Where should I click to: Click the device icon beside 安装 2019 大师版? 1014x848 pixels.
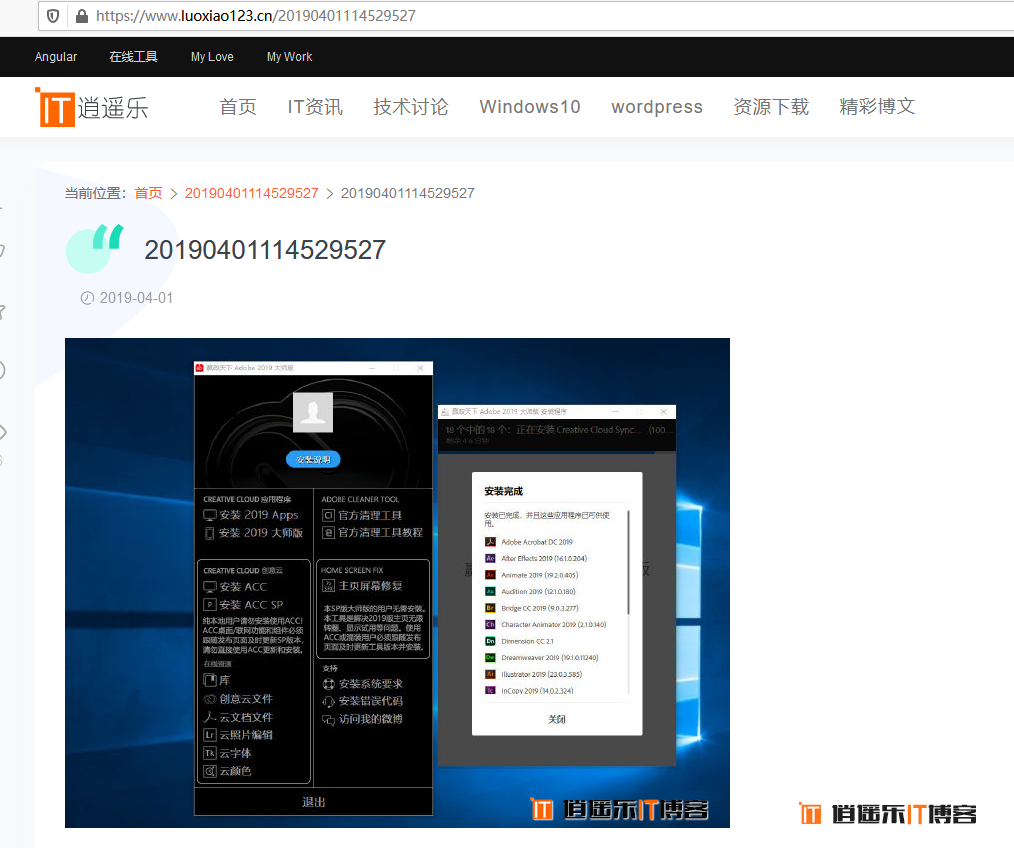click(210, 533)
